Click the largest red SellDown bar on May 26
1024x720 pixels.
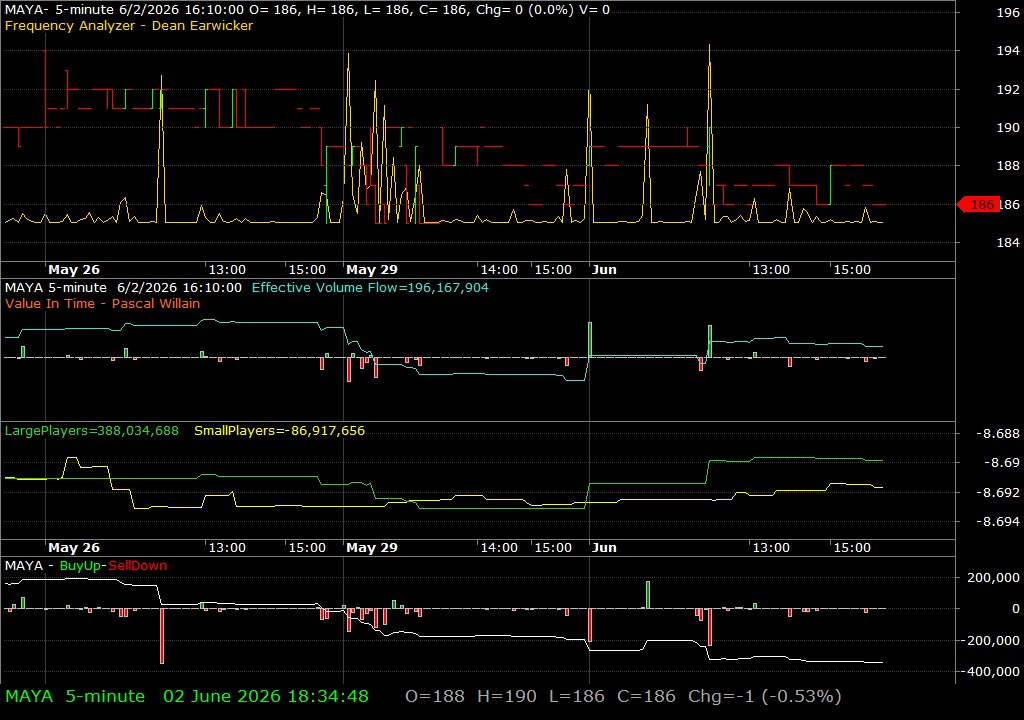162,636
